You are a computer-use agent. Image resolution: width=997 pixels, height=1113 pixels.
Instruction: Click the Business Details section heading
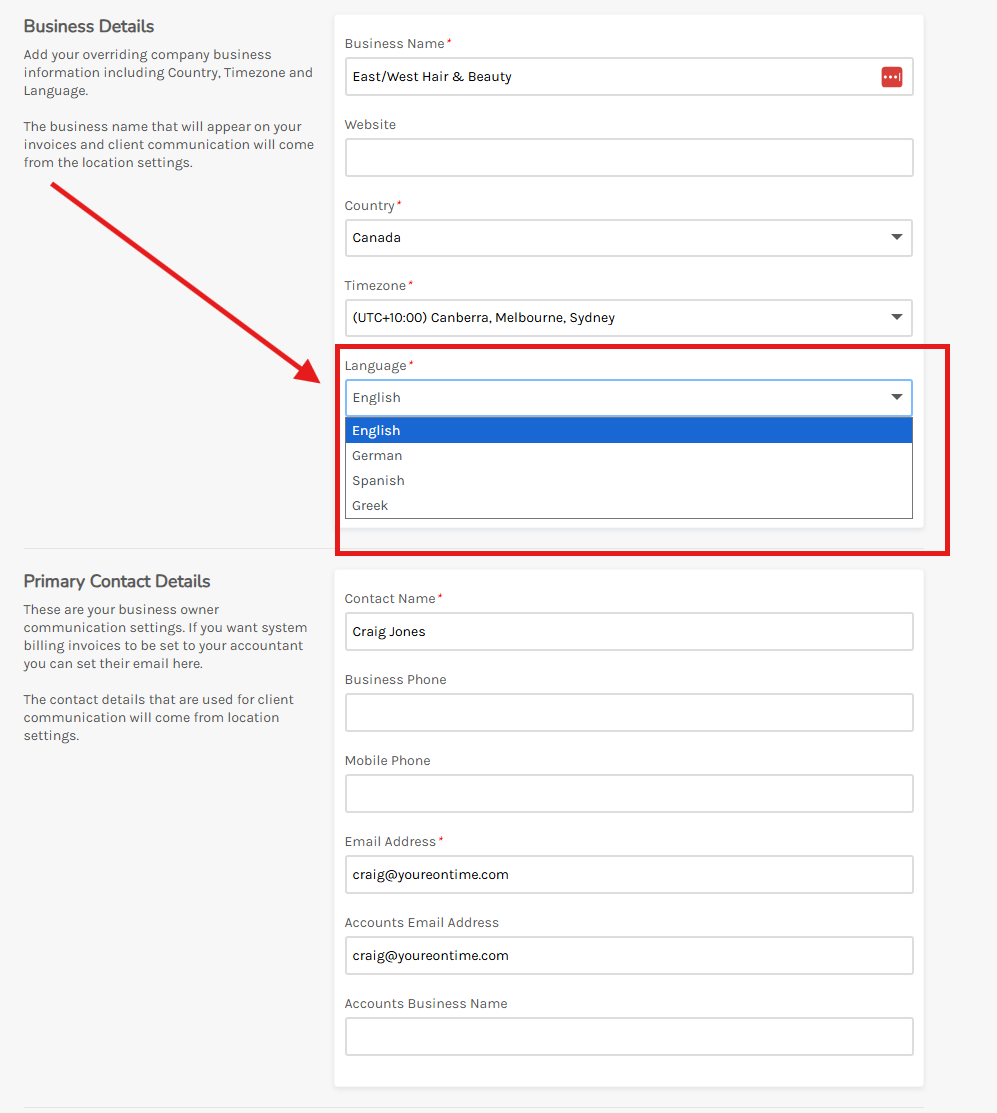click(89, 26)
